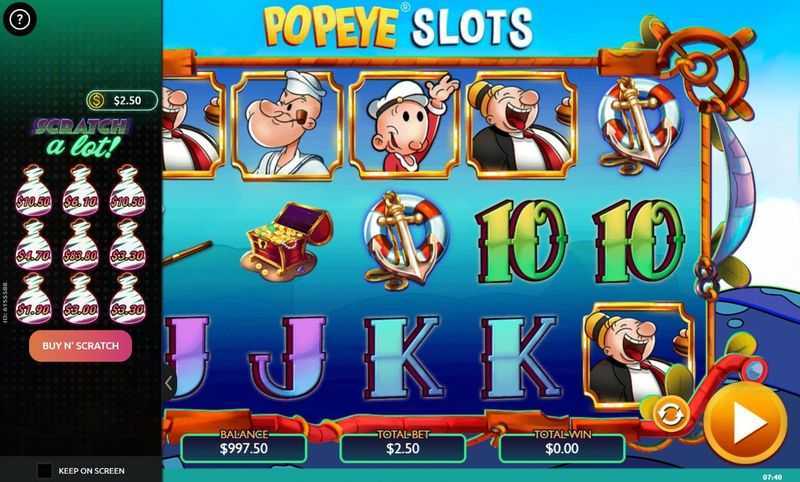The image size is (800, 482).
Task: Click the Buy N' Scratch button
Action: click(81, 346)
